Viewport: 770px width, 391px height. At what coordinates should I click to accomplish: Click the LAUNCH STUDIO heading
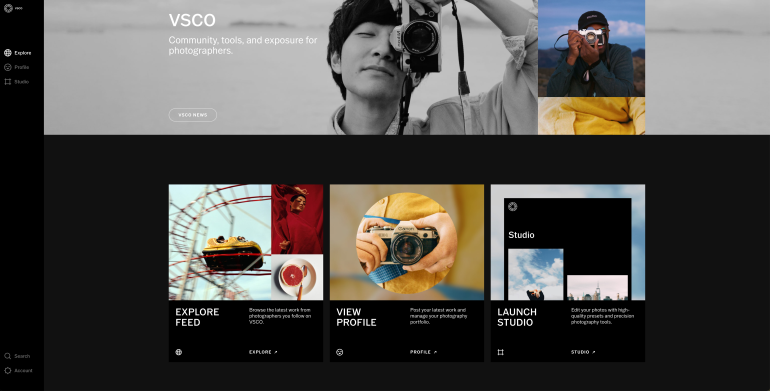(517, 317)
